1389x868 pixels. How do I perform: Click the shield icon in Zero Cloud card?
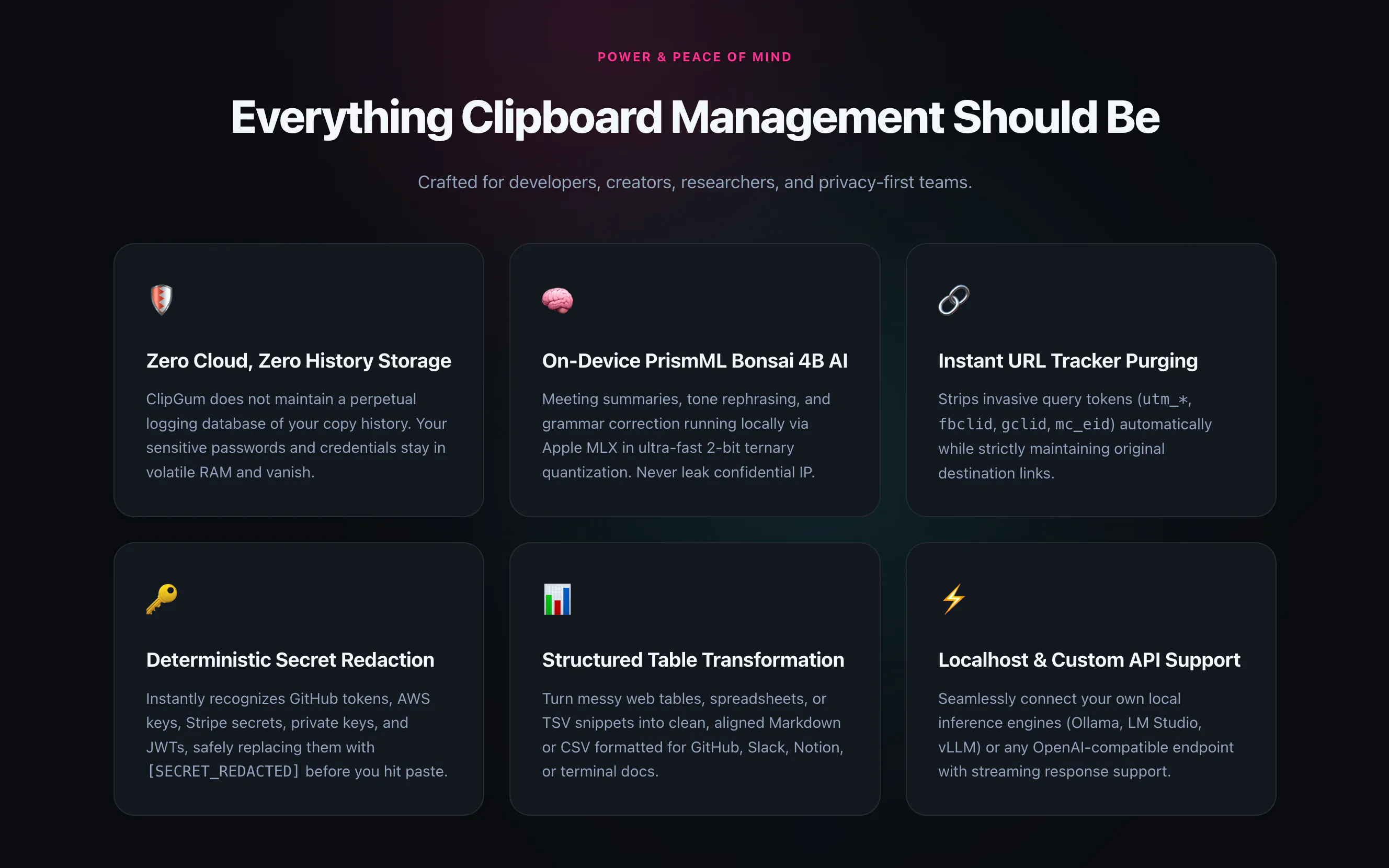pyautogui.click(x=161, y=300)
